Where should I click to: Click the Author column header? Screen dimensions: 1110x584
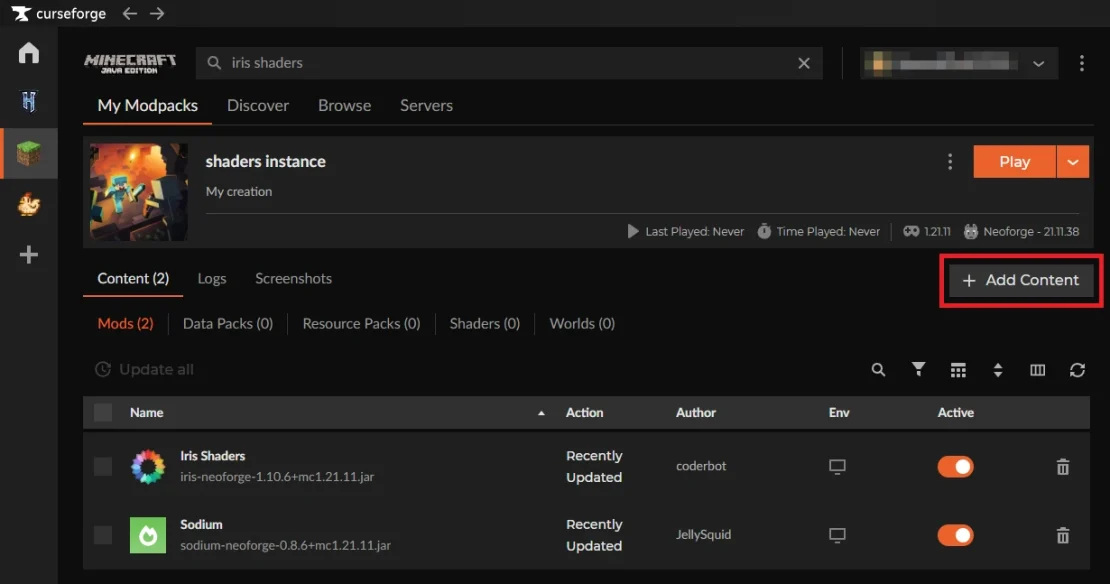[x=695, y=413]
